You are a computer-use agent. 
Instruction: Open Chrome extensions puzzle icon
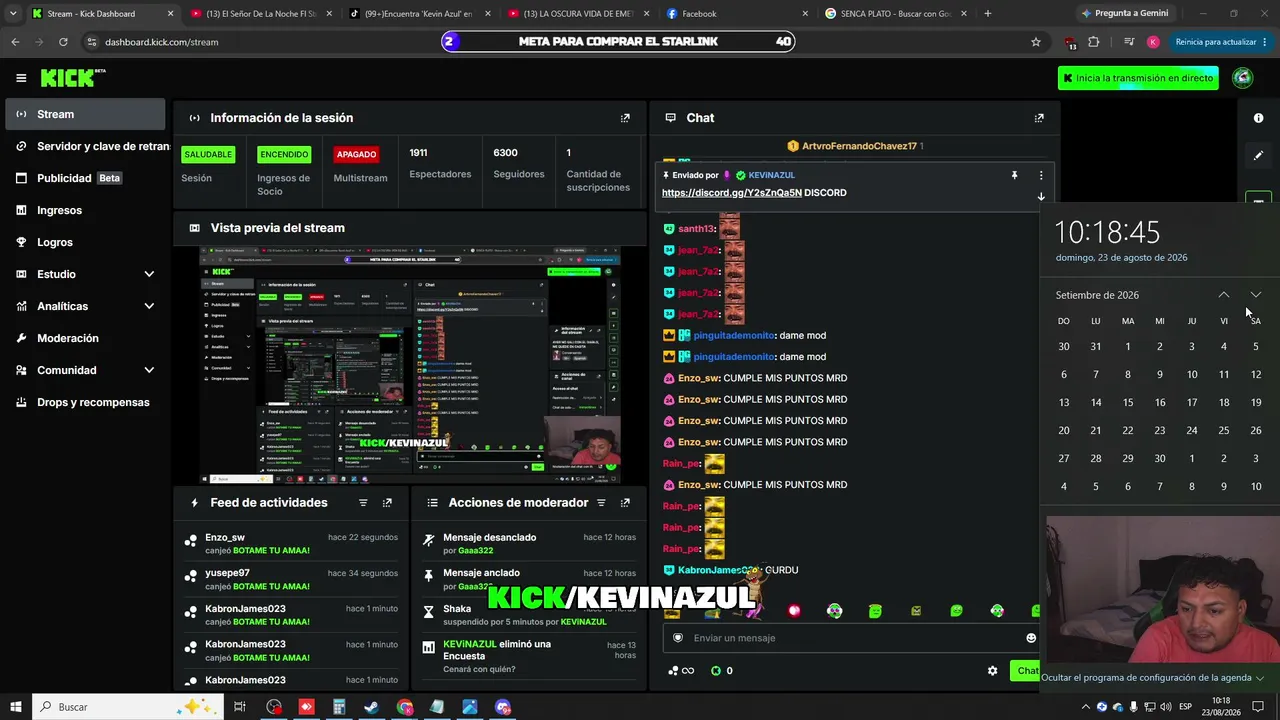tap(1093, 42)
